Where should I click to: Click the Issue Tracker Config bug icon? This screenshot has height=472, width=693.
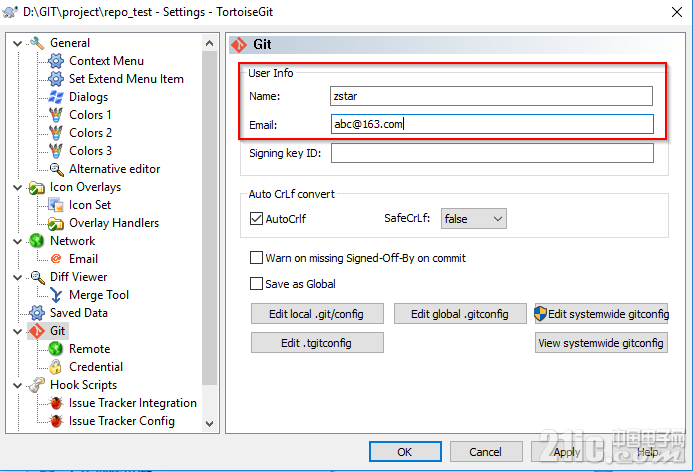coord(56,421)
